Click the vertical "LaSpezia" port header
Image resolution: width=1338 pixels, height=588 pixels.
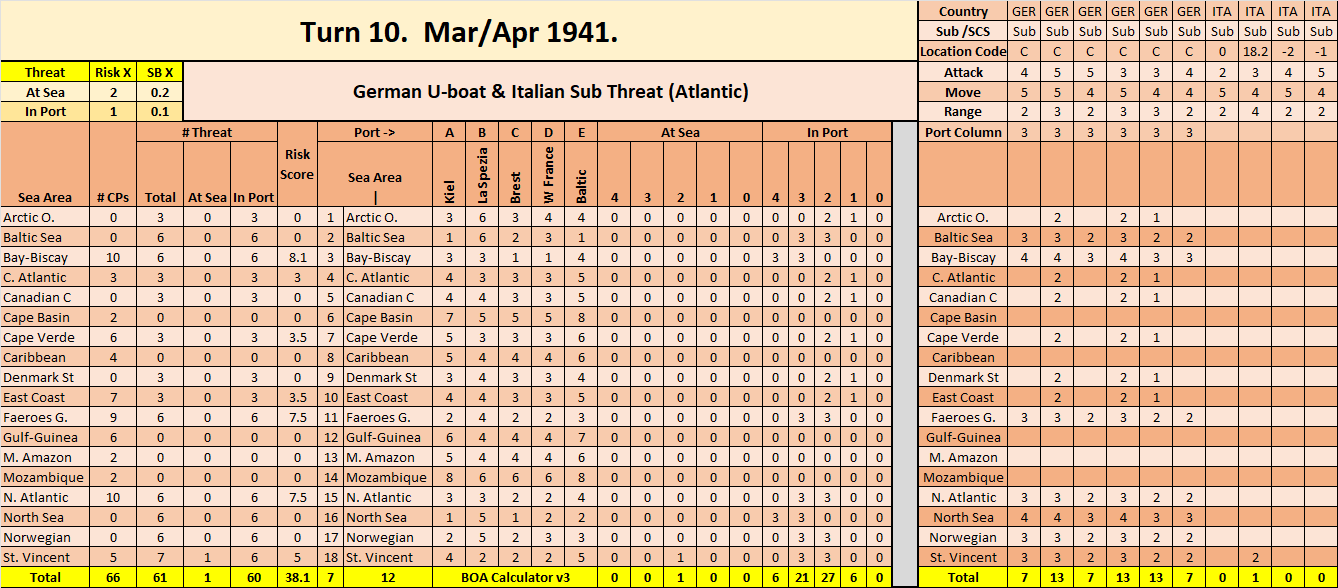pos(482,176)
